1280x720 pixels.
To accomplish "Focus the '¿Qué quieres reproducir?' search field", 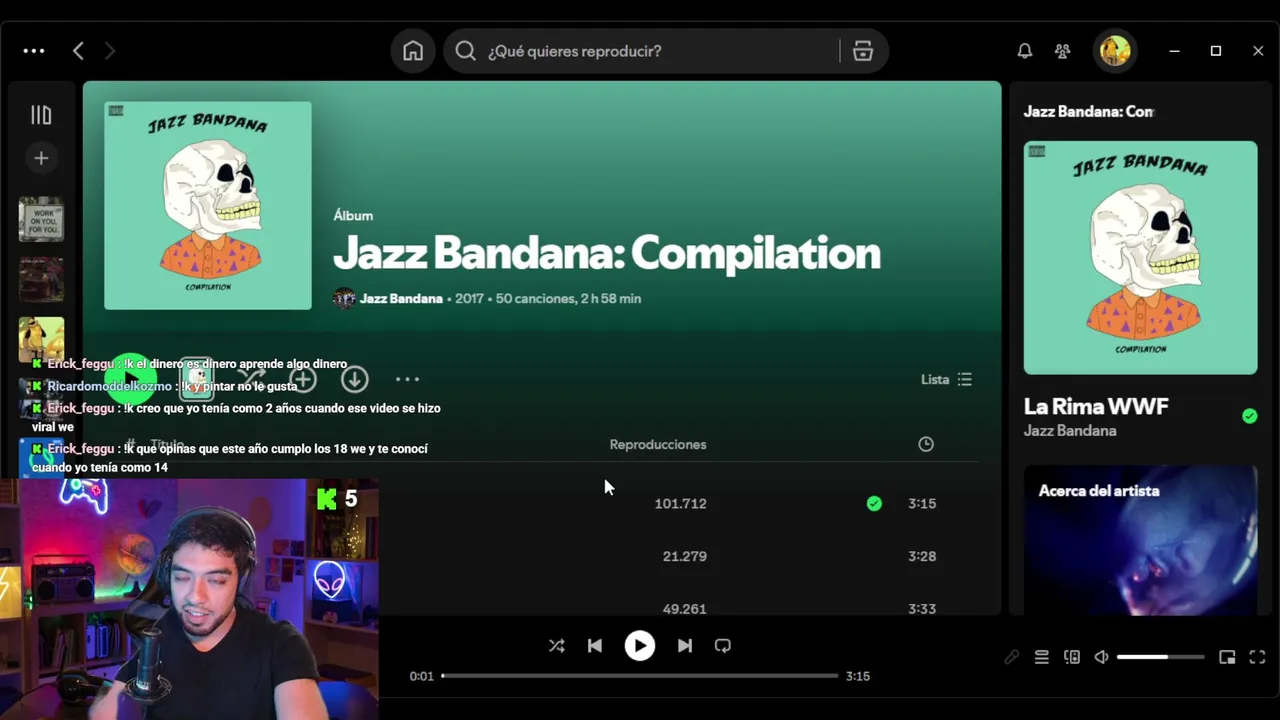I will tap(665, 51).
